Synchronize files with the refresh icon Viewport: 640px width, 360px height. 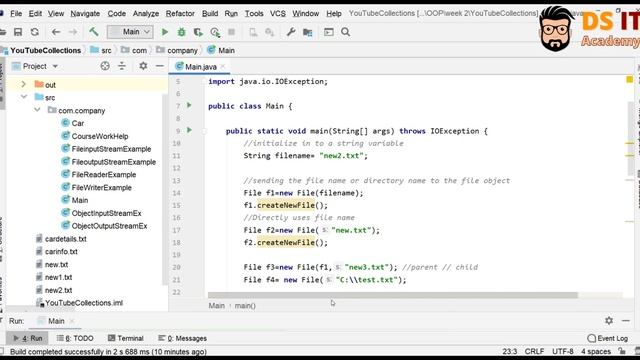click(x=35, y=32)
